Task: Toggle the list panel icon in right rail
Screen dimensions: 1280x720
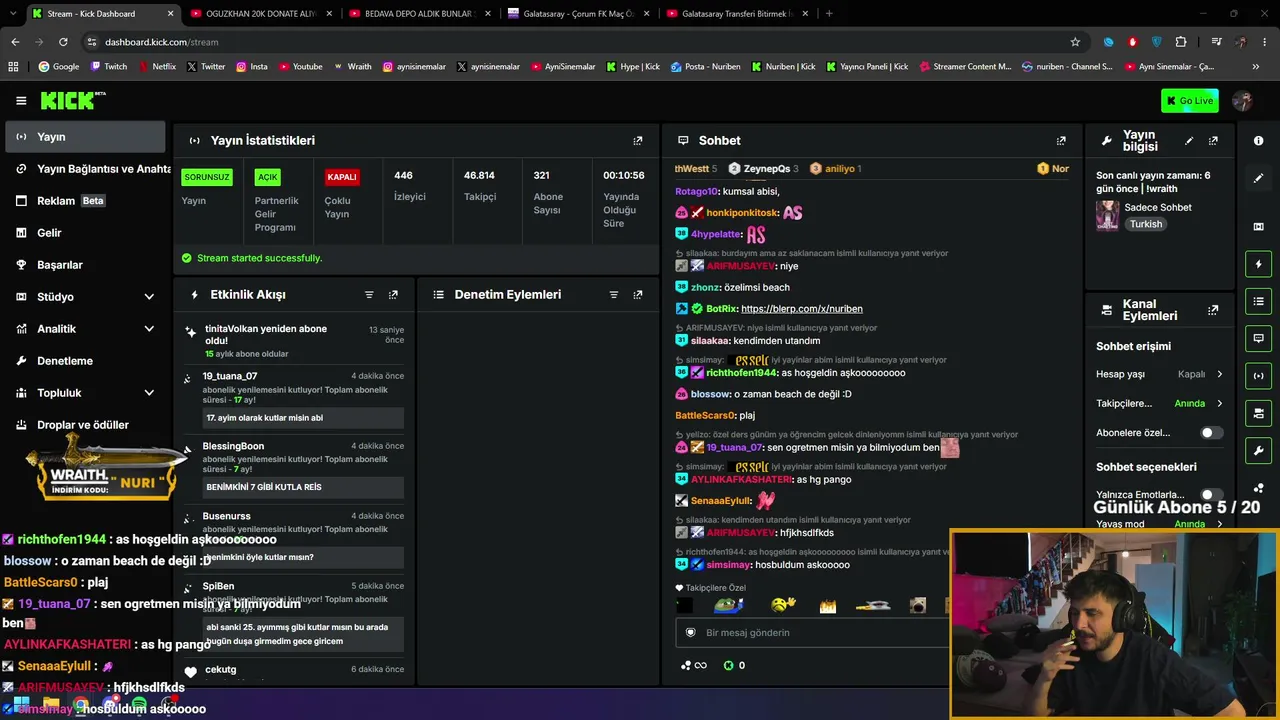Action: (x=1258, y=301)
